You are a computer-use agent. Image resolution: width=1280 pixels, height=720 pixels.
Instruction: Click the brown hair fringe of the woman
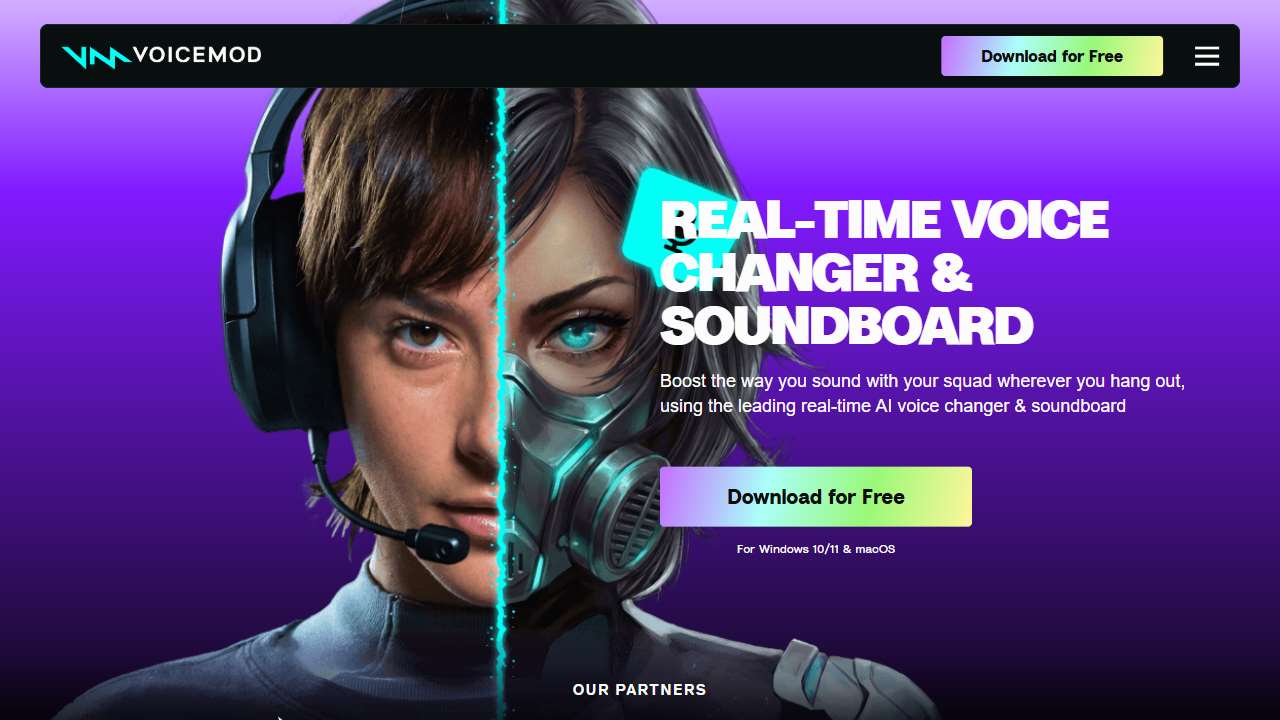tap(400, 200)
